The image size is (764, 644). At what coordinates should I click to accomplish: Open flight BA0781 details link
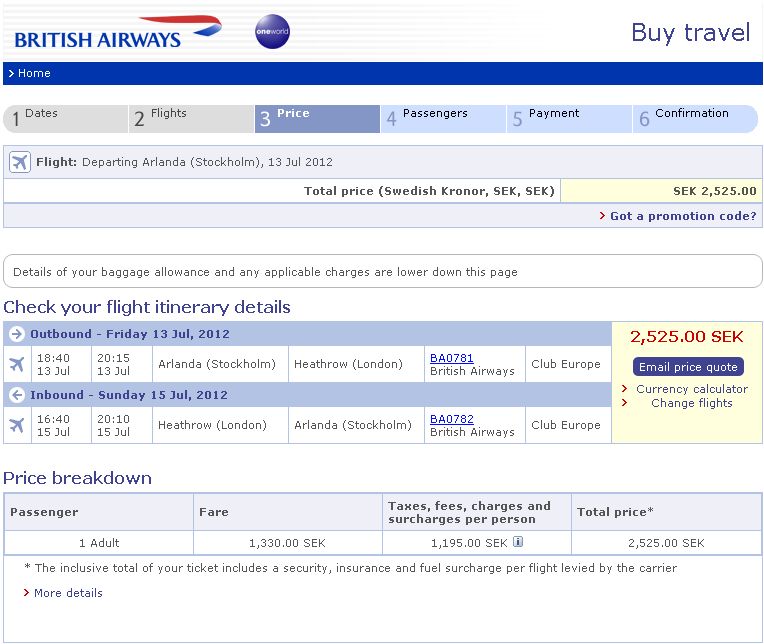[x=452, y=358]
